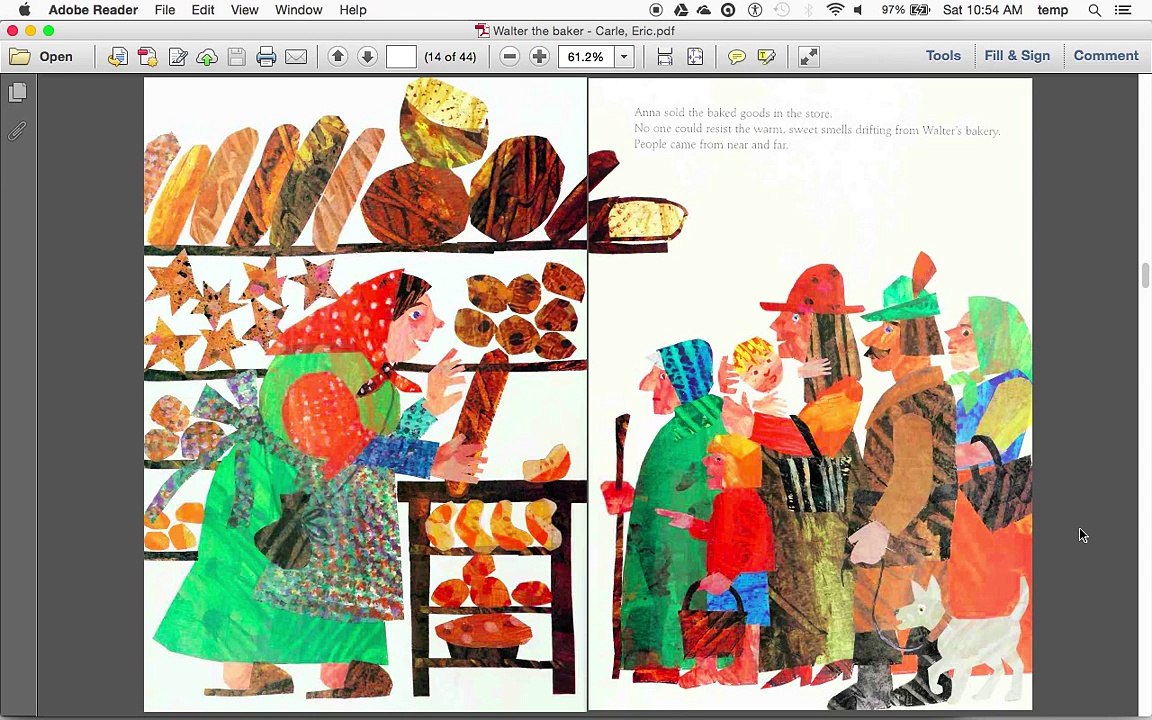Select the highlight text tool
The height and width of the screenshot is (720, 1152).
click(766, 57)
